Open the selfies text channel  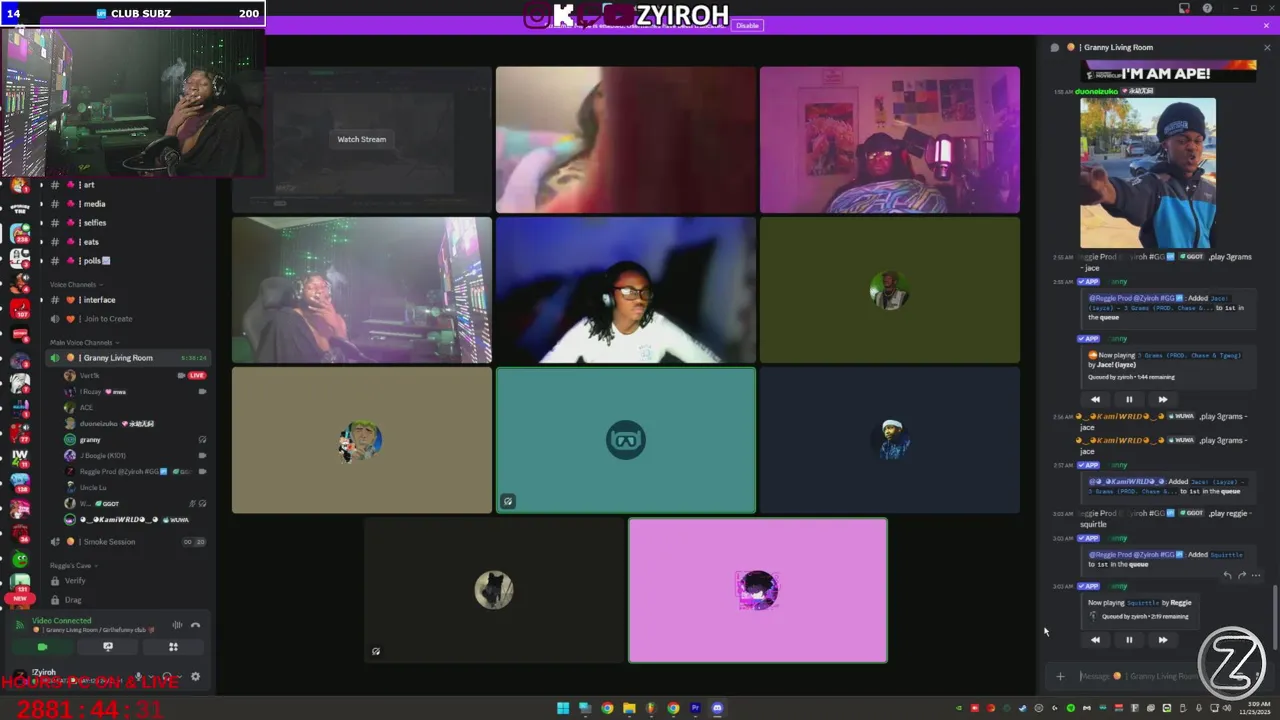(127, 223)
